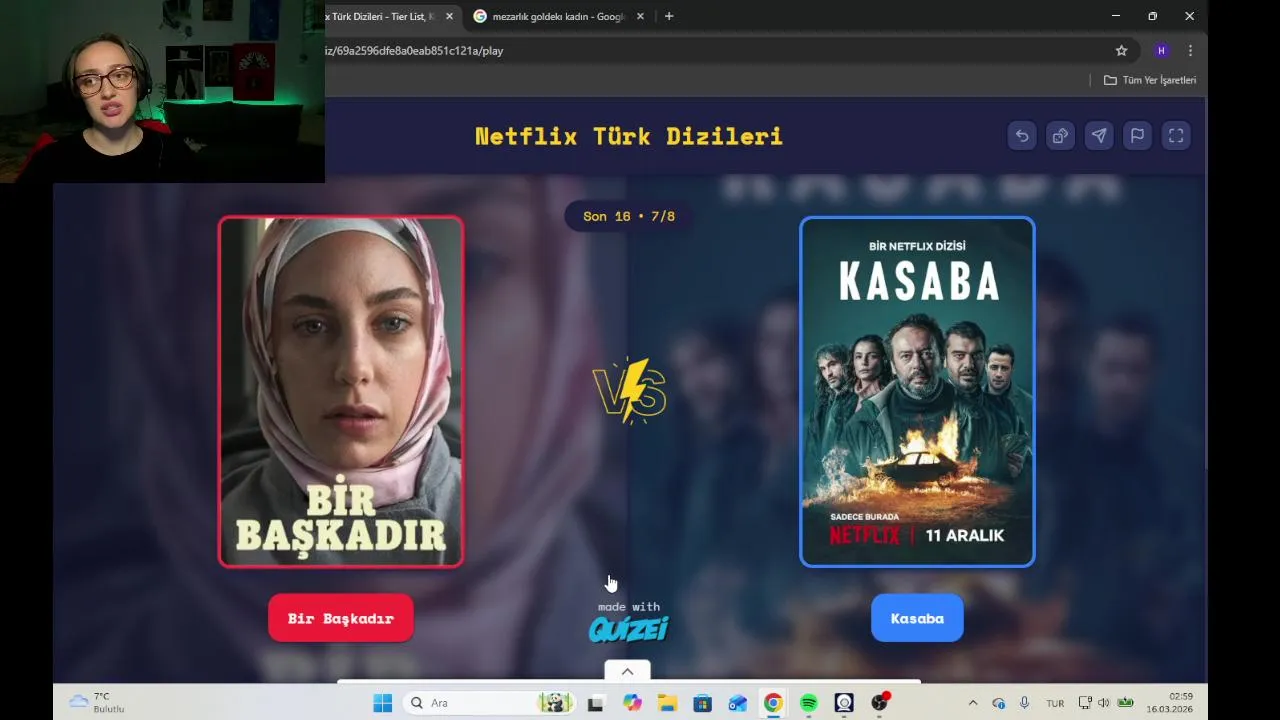The height and width of the screenshot is (720, 1280).
Task: Switch to Chrome in the taskbar
Action: [773, 703]
